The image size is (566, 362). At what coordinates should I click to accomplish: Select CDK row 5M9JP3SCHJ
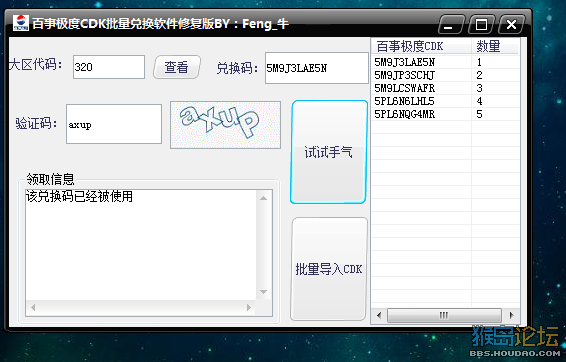pos(445,75)
